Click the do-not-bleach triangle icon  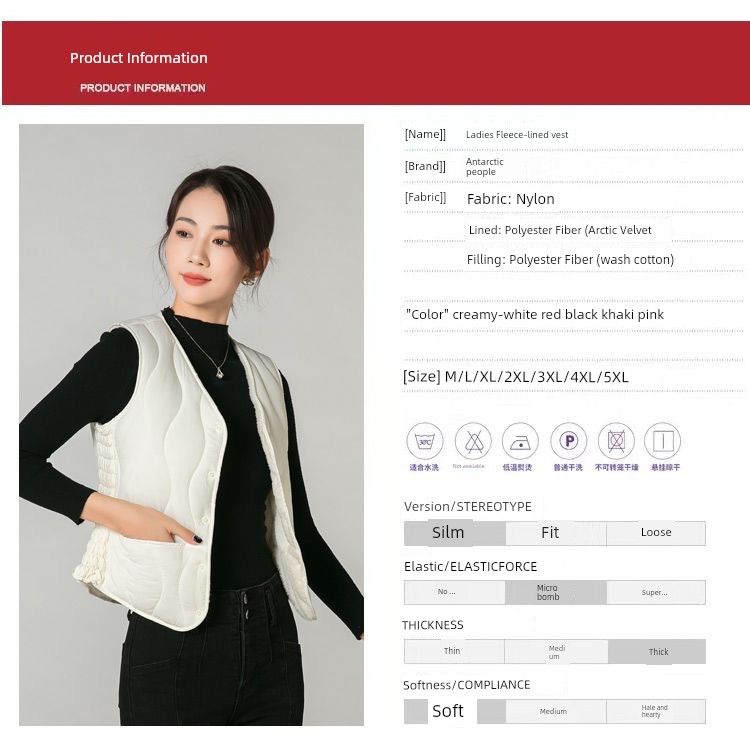point(473,441)
